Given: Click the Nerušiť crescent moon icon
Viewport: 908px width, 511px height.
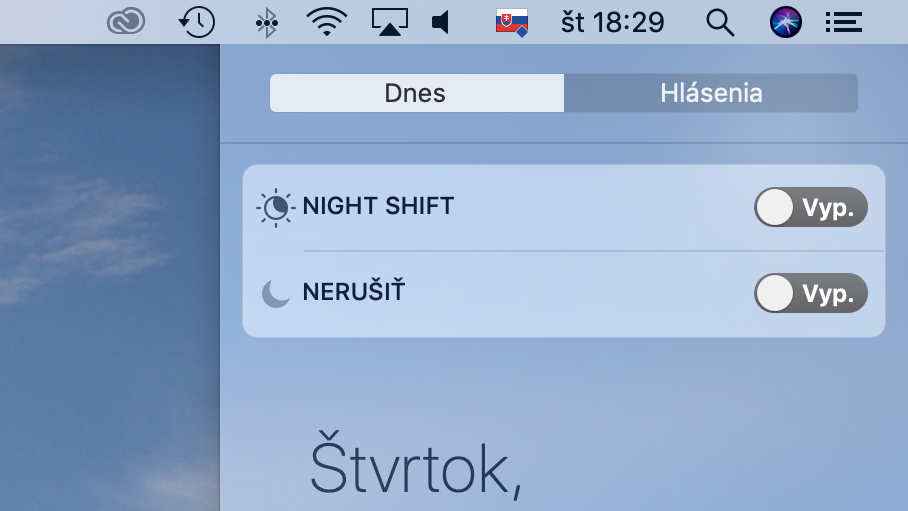Looking at the screenshot, I should [276, 293].
